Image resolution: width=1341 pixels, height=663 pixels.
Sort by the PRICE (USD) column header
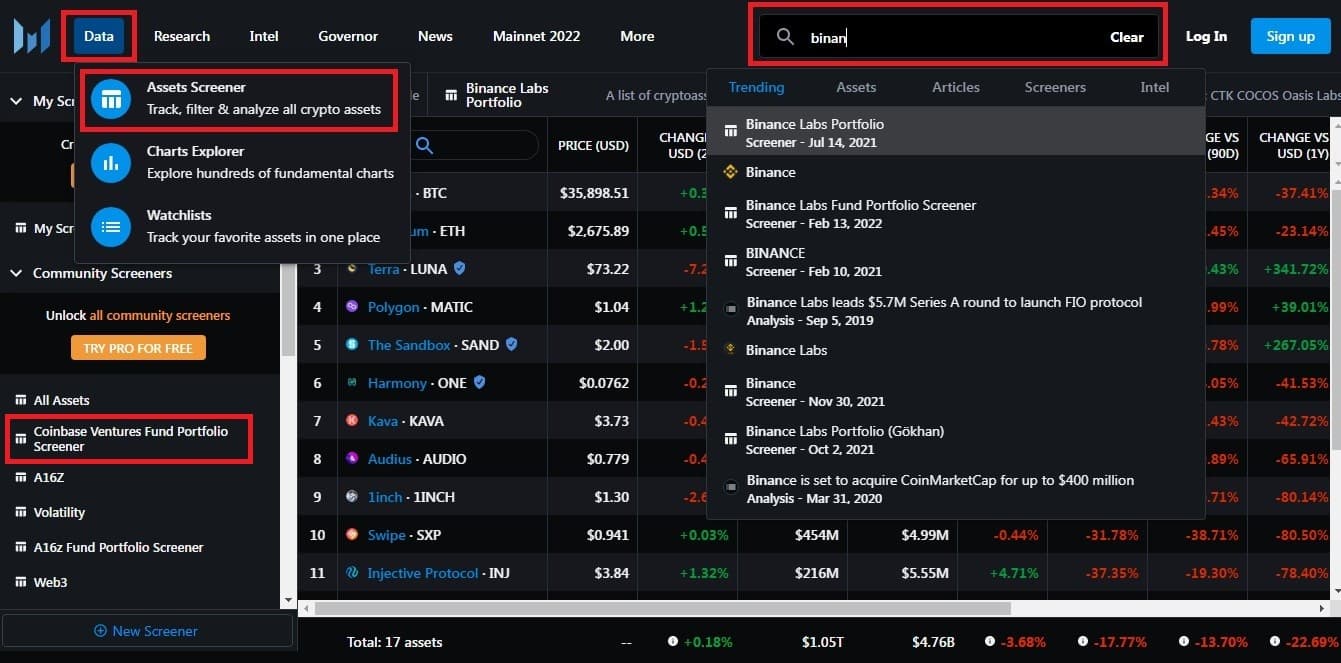coord(593,146)
